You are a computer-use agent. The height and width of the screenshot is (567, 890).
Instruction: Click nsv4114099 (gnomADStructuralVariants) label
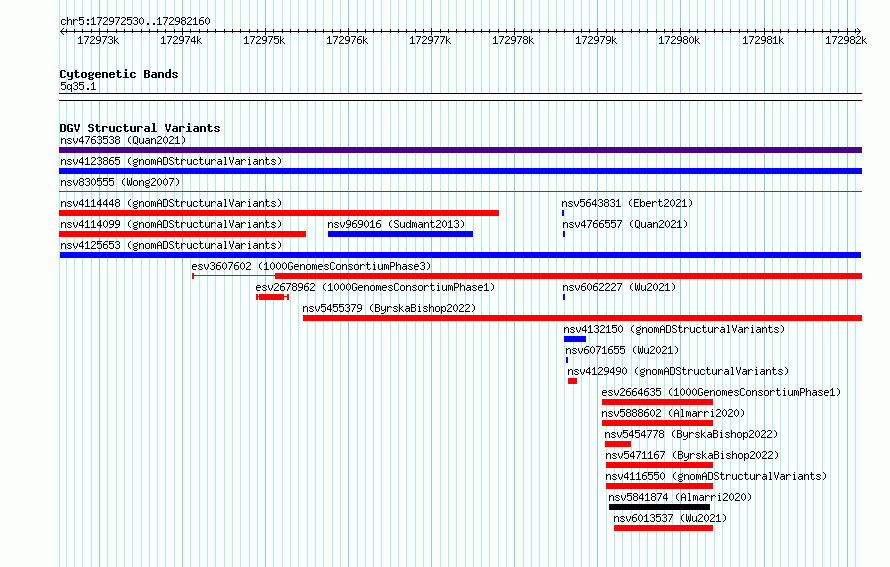coord(171,224)
